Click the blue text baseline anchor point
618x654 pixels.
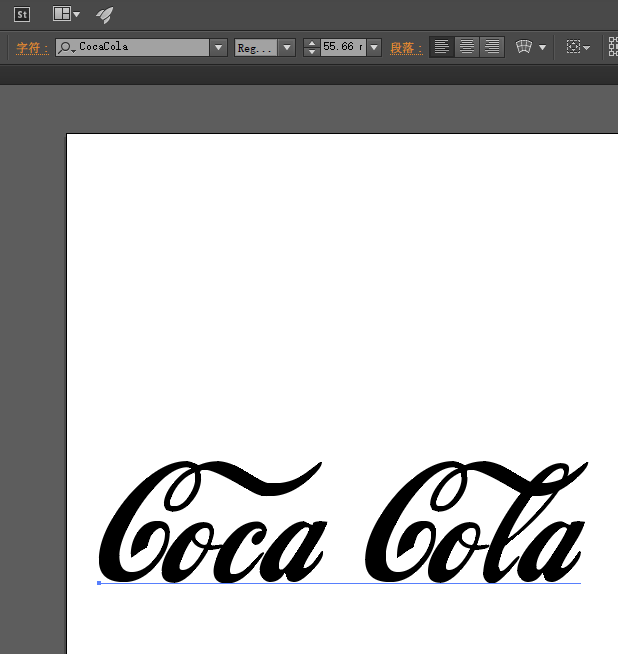pos(99,583)
